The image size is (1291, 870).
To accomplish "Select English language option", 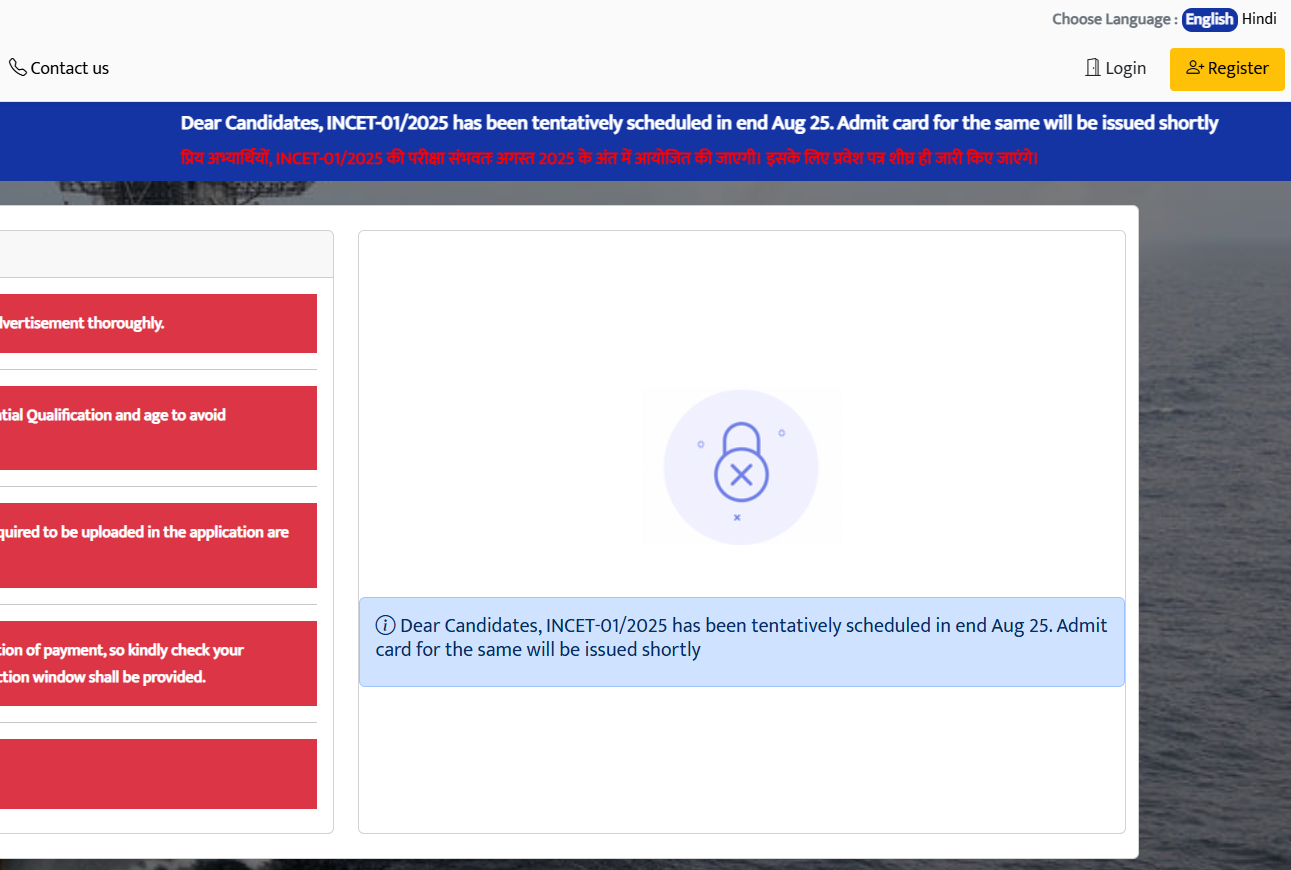I will click(x=1209, y=19).
